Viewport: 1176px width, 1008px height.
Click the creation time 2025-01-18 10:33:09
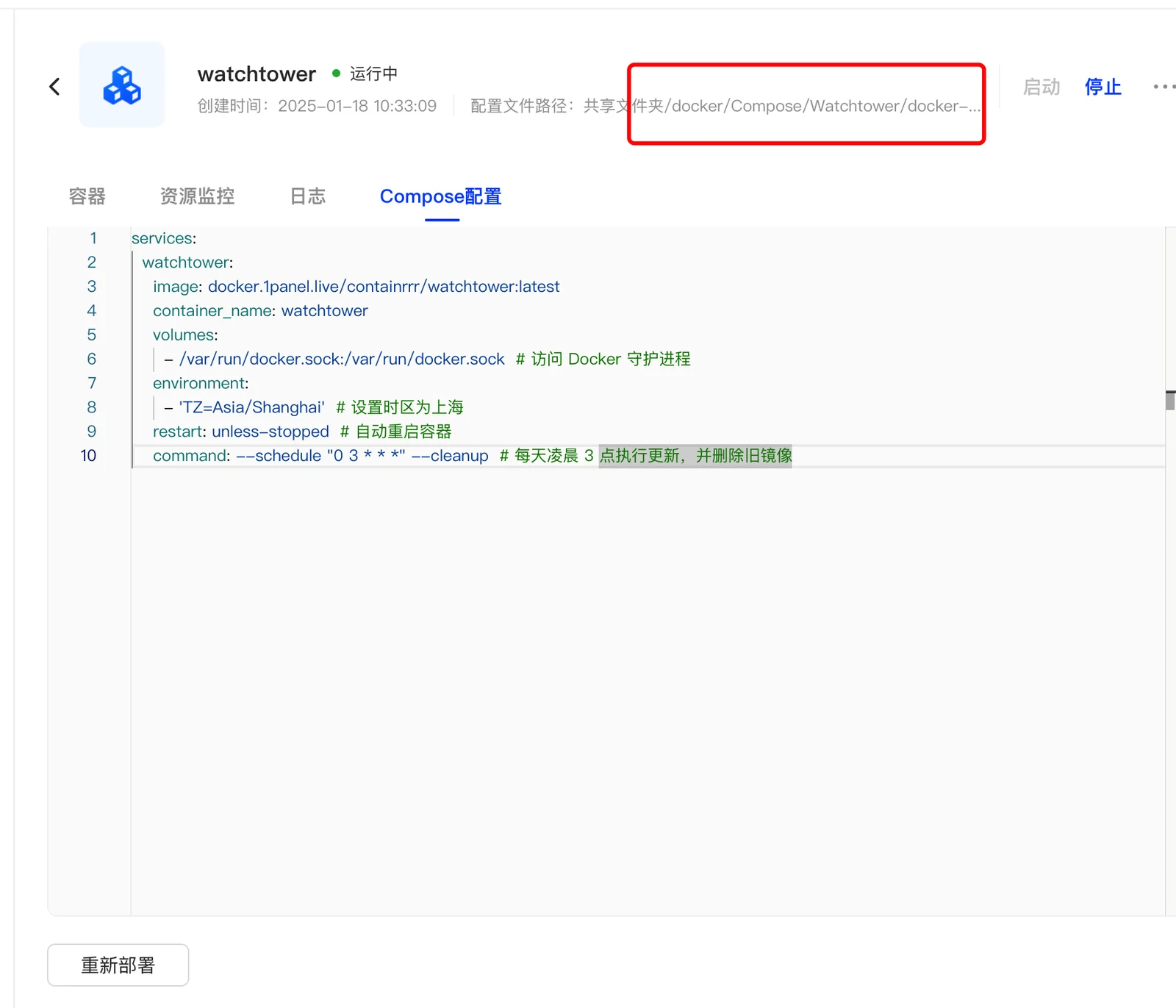[357, 105]
